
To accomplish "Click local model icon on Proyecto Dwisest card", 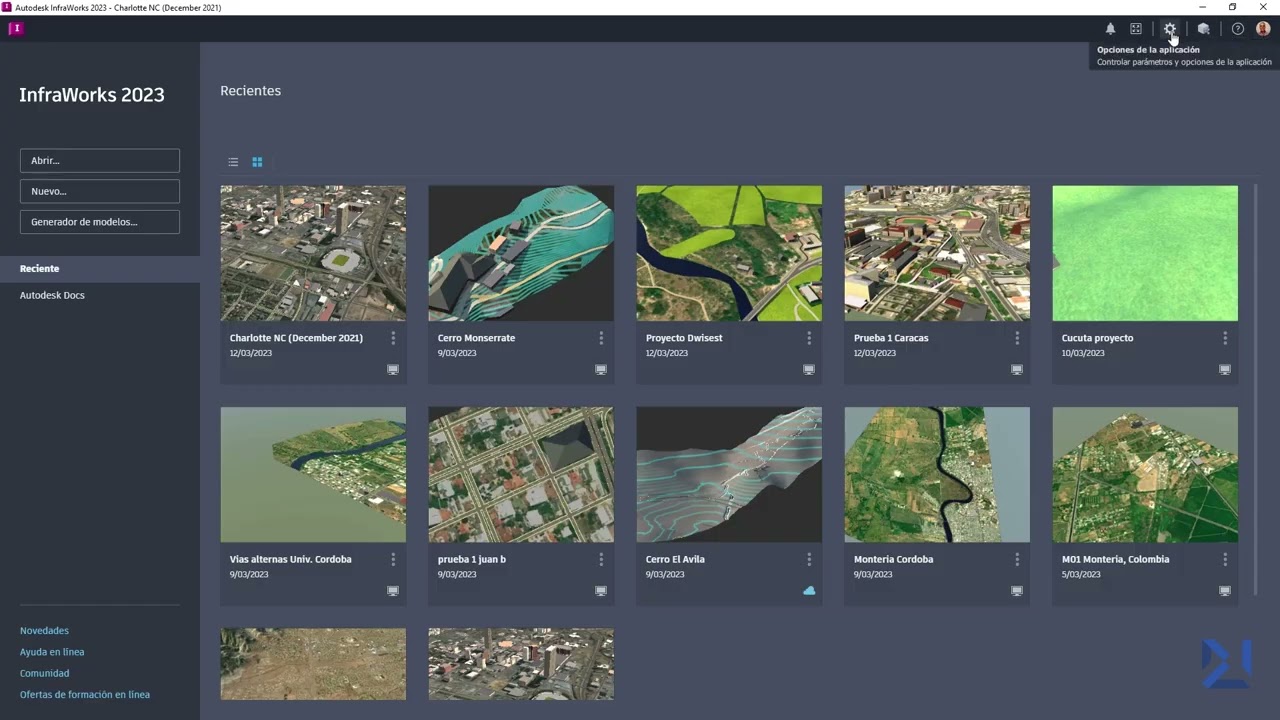I will pyautogui.click(x=809, y=370).
